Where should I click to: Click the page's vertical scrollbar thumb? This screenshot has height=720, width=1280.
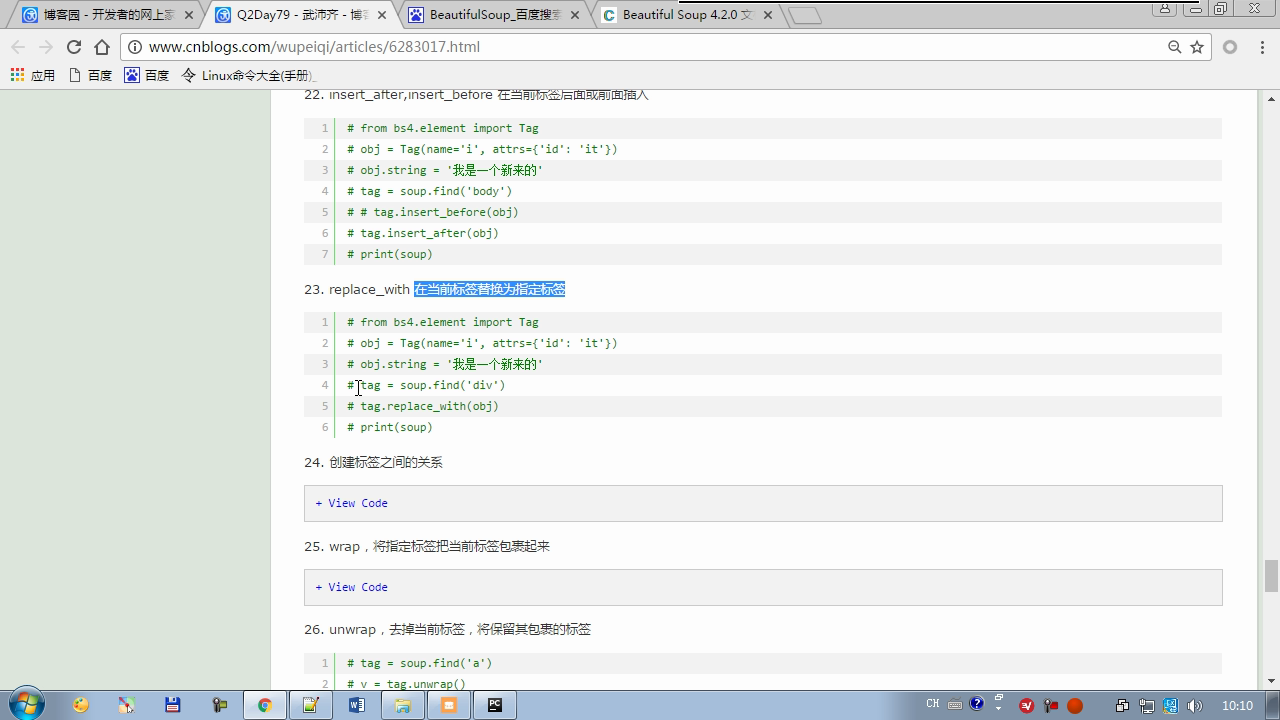(1271, 576)
